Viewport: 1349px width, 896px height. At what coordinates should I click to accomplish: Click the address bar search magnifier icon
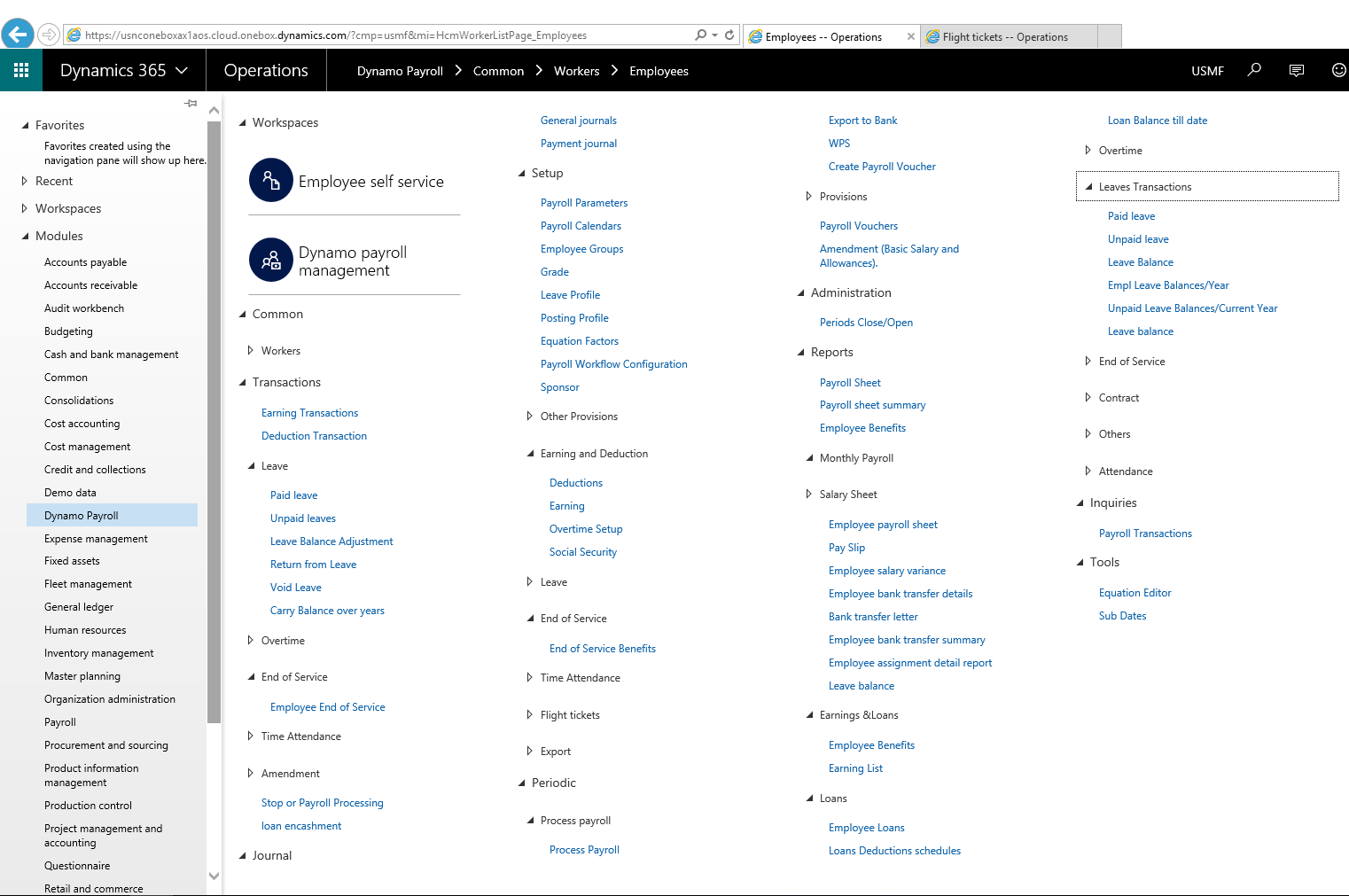click(x=701, y=35)
